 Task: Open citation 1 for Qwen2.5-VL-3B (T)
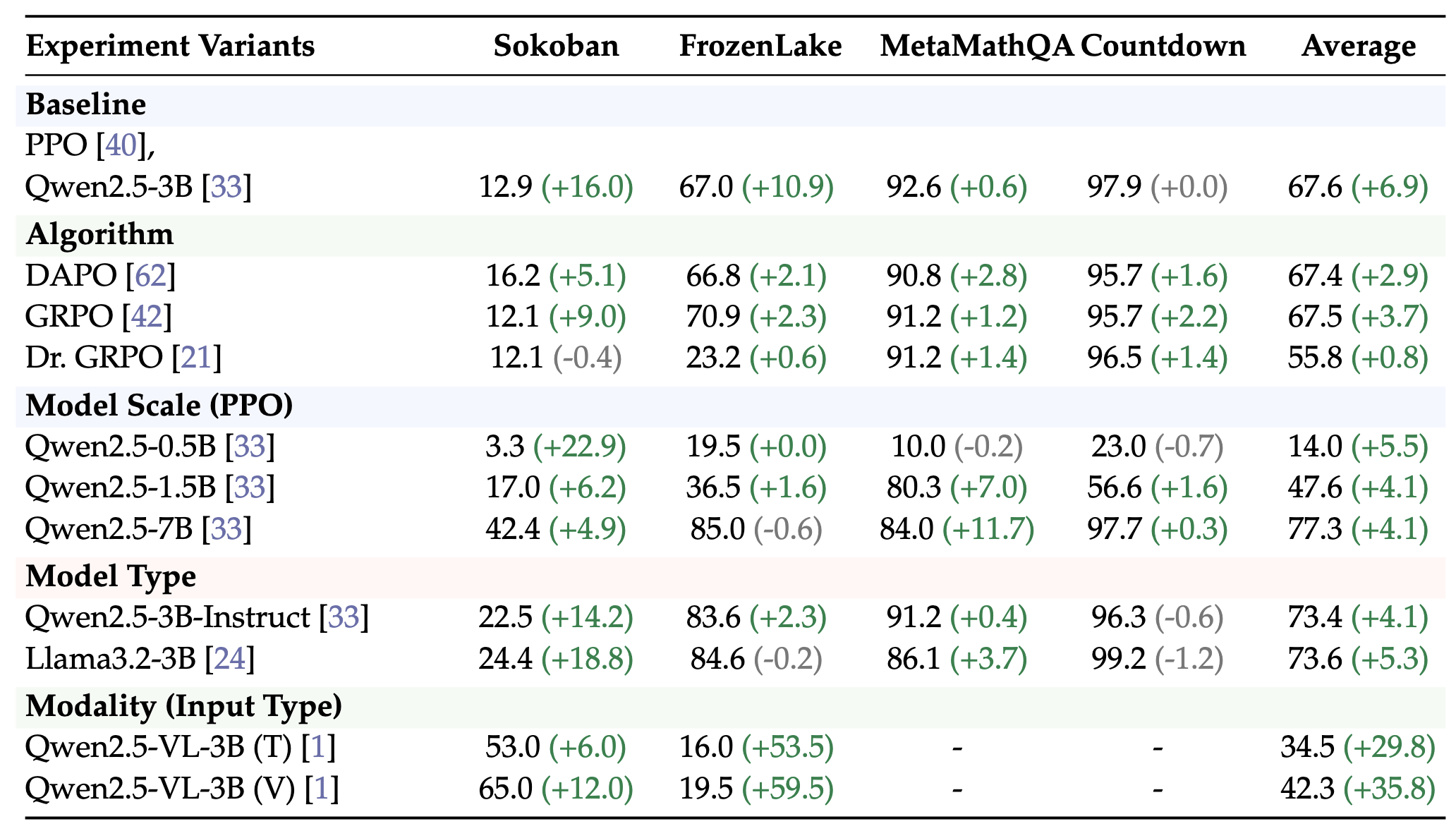coord(318,747)
